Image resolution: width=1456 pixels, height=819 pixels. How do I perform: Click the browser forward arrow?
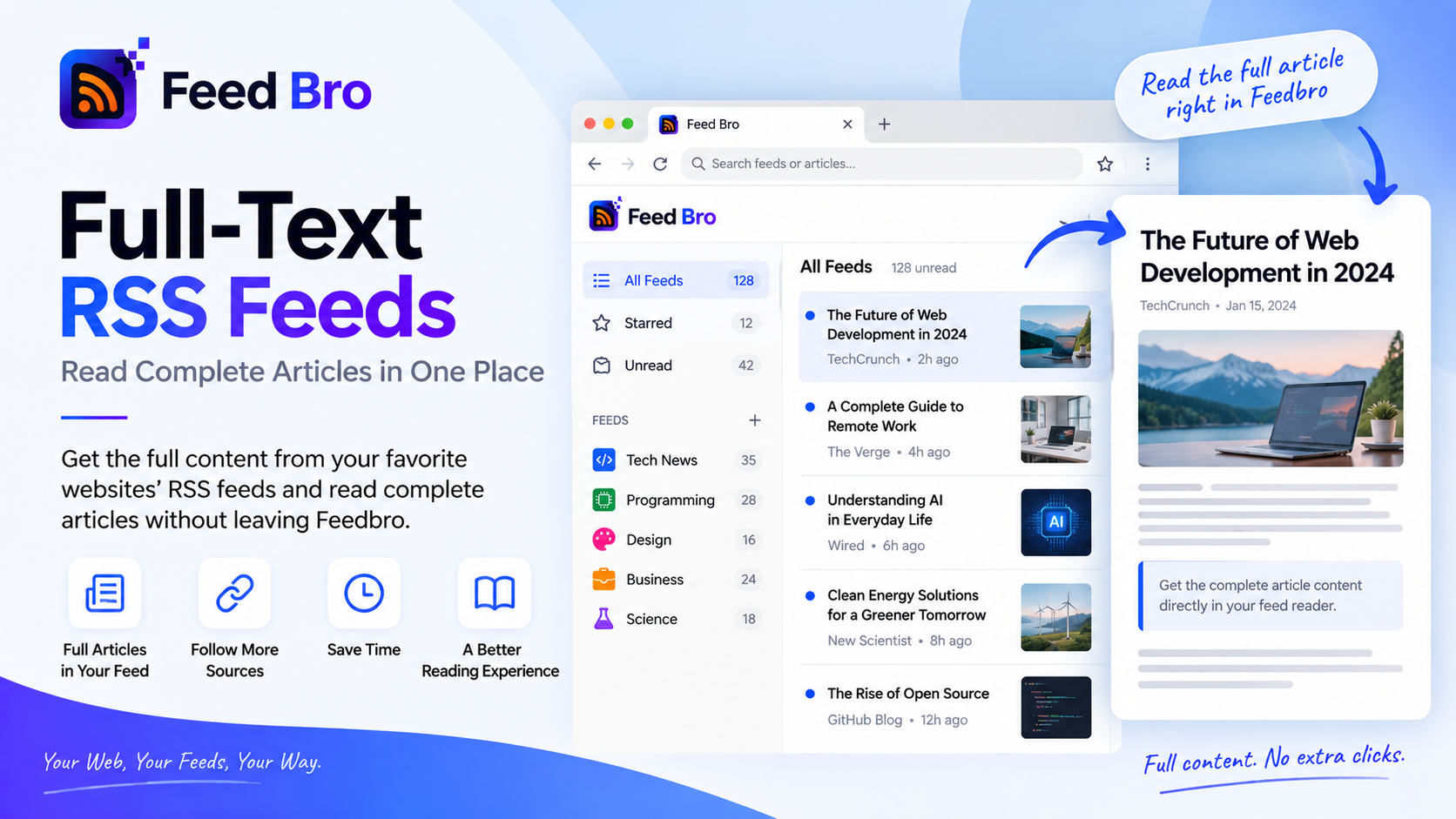(628, 164)
